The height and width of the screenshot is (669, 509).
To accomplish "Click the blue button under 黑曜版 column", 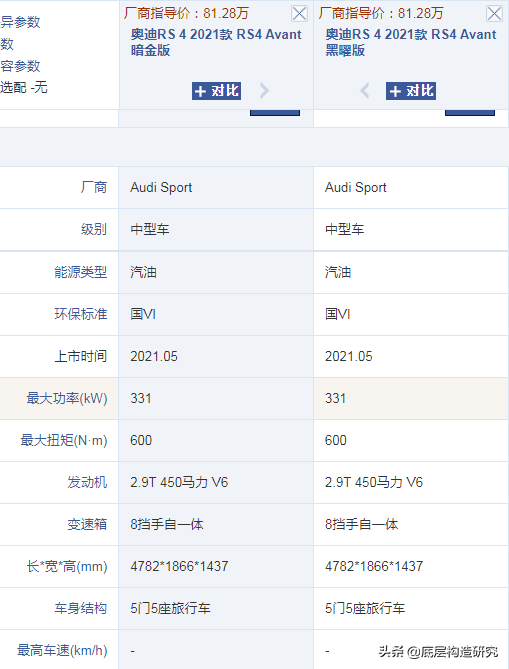I will point(470,113).
